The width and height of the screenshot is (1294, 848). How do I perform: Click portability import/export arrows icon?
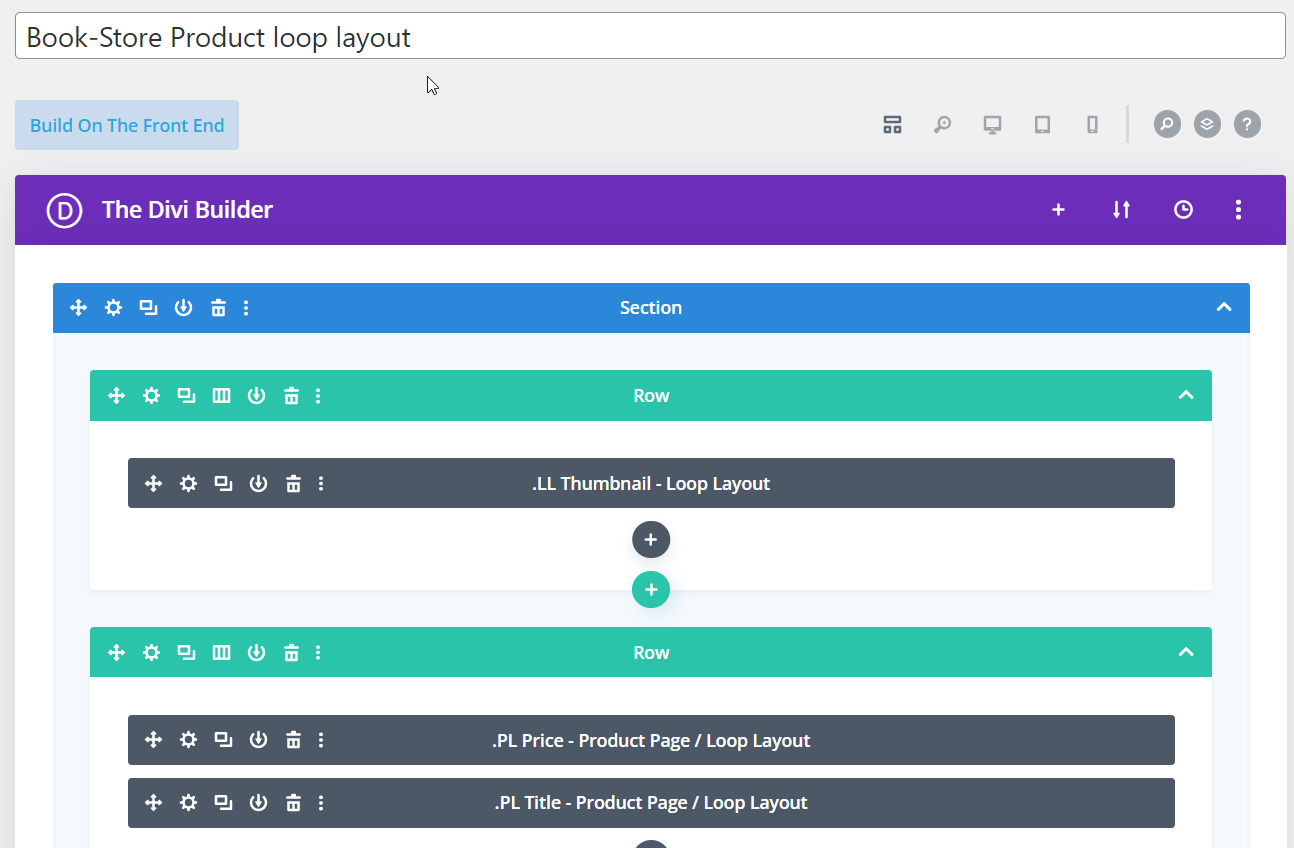[1121, 210]
